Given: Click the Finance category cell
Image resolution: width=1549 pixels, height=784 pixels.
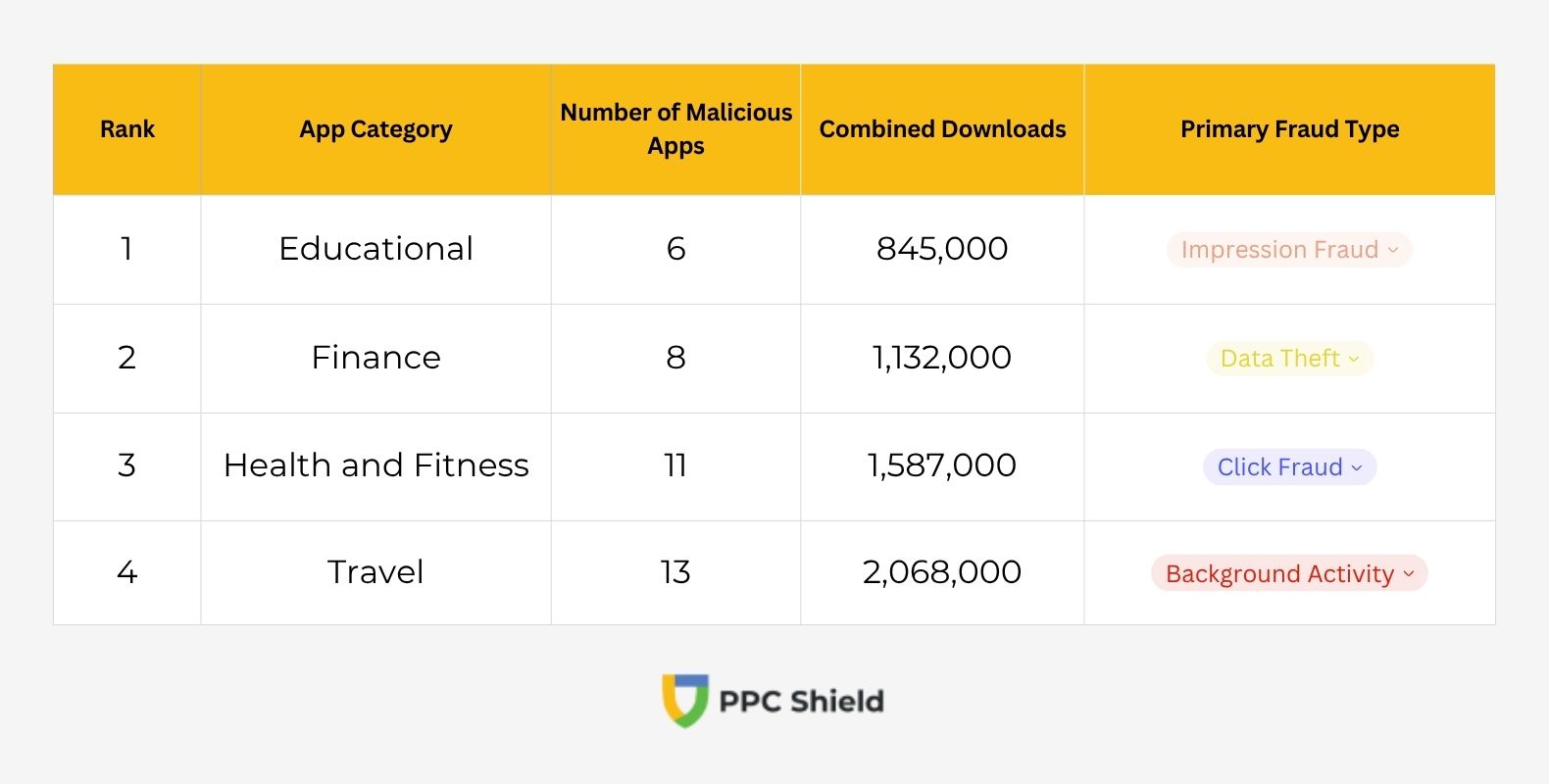Looking at the screenshot, I should (375, 358).
